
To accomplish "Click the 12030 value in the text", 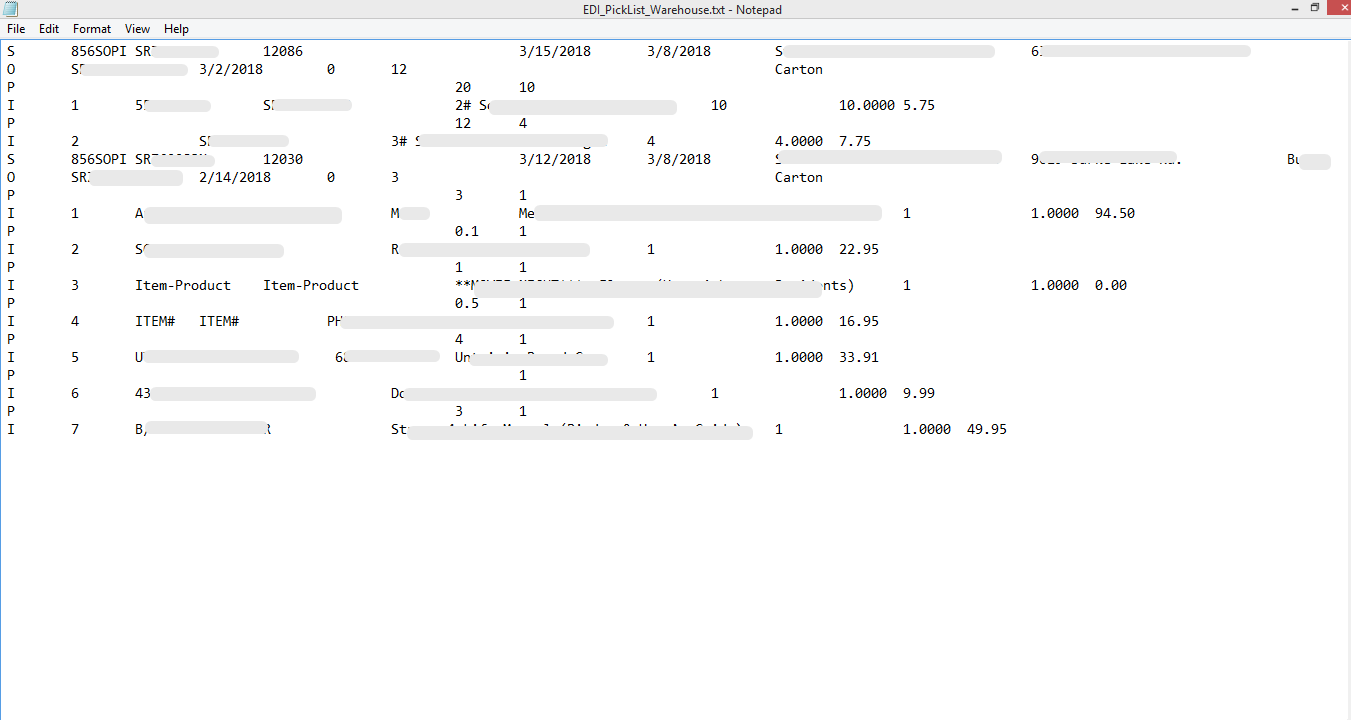I will point(283,159).
